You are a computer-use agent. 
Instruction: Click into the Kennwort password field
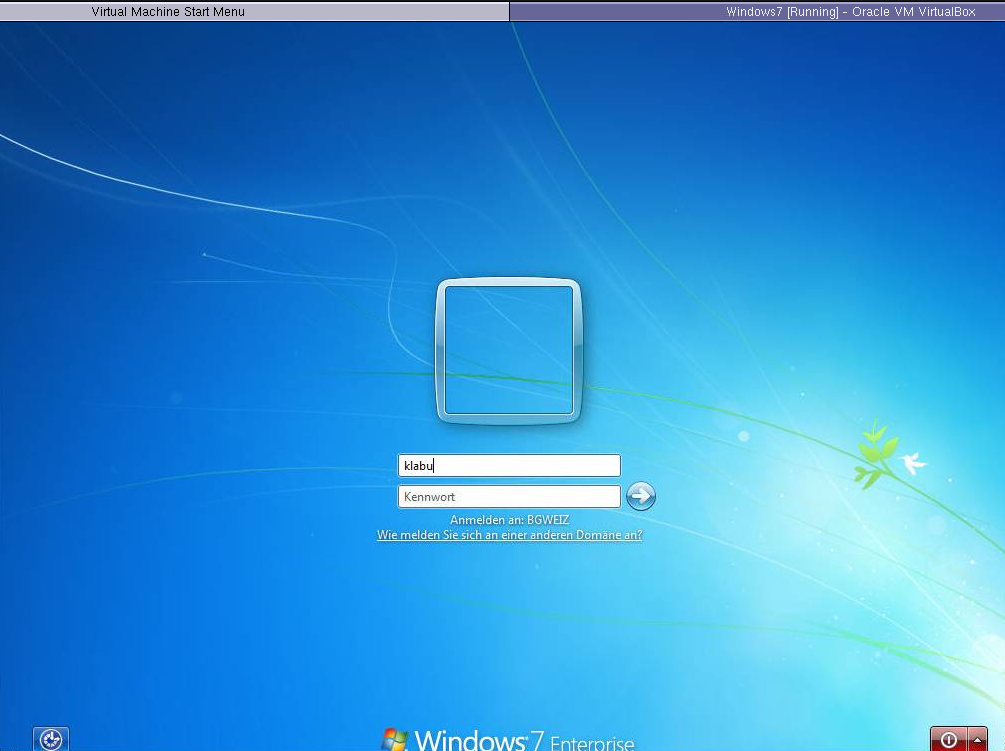(509, 497)
